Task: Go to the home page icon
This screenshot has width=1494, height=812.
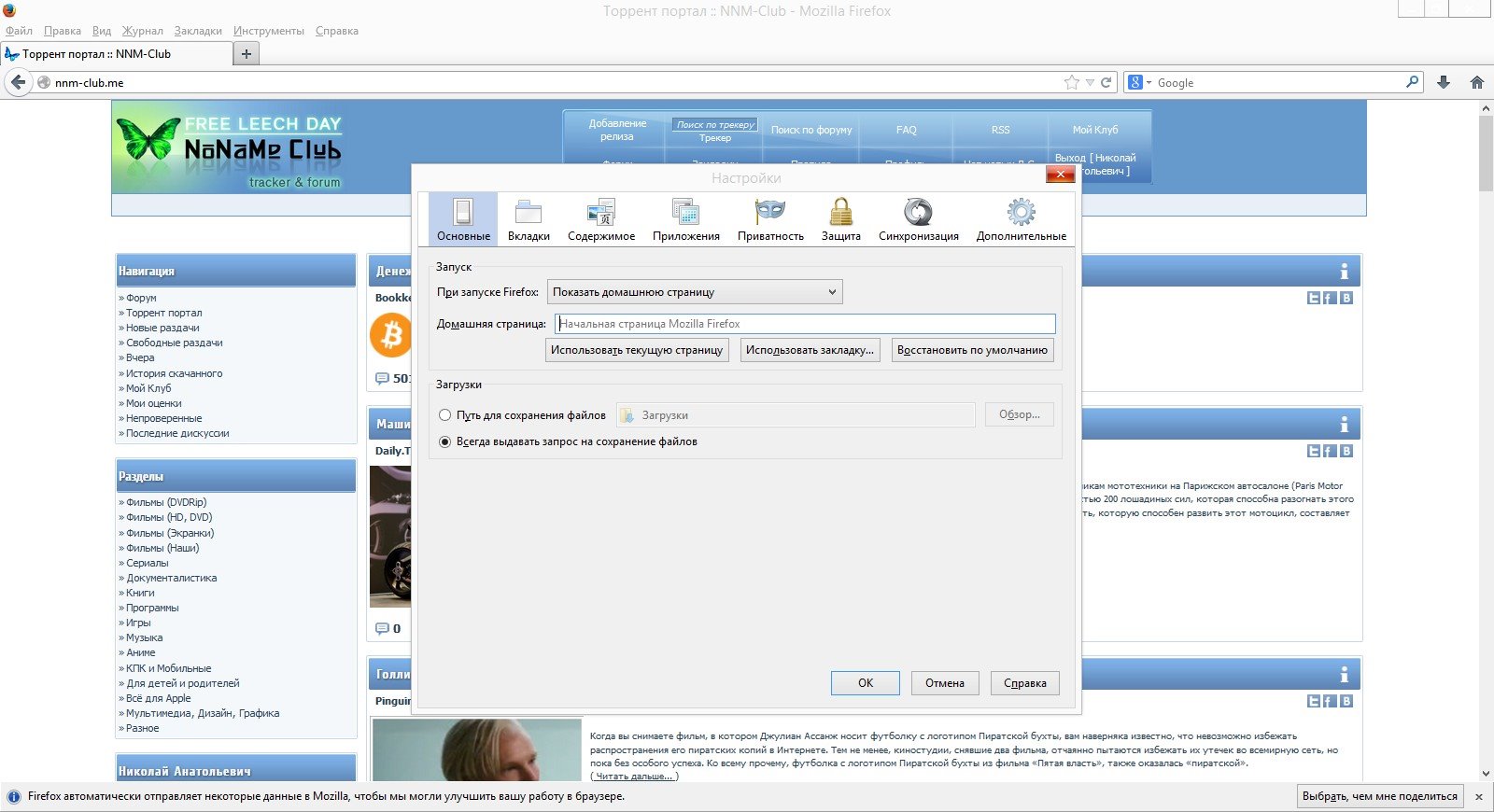Action: point(1477,82)
